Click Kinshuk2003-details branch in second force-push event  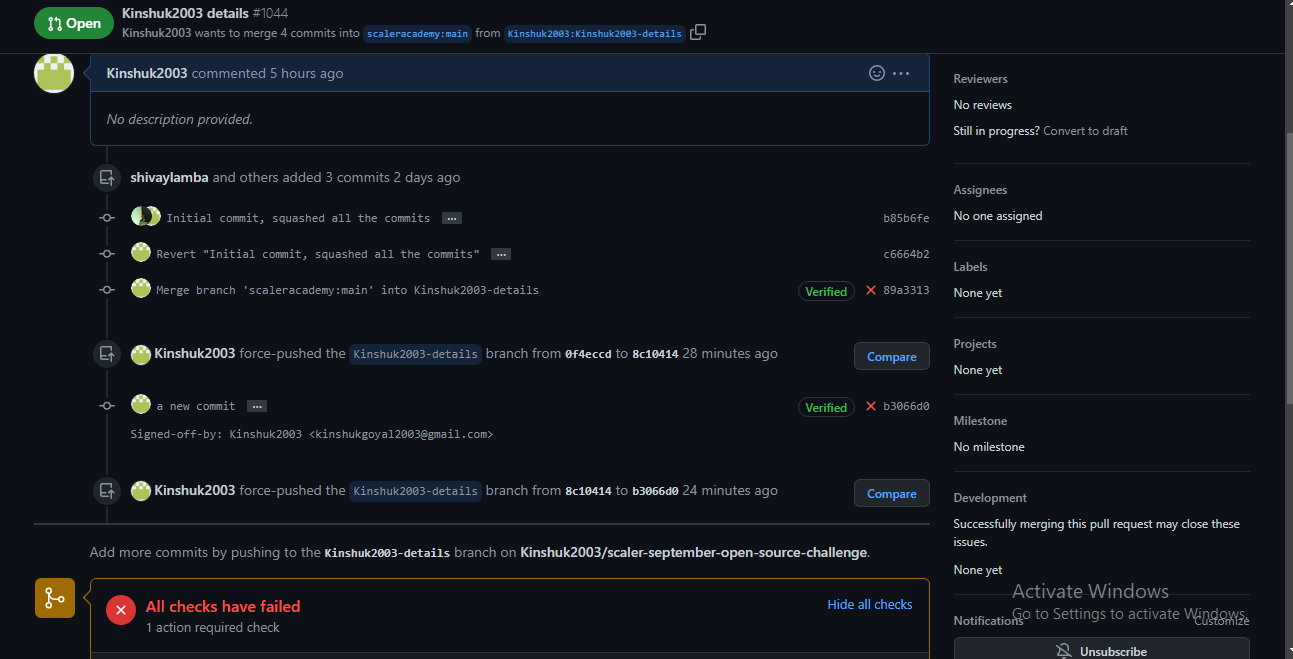coord(415,491)
